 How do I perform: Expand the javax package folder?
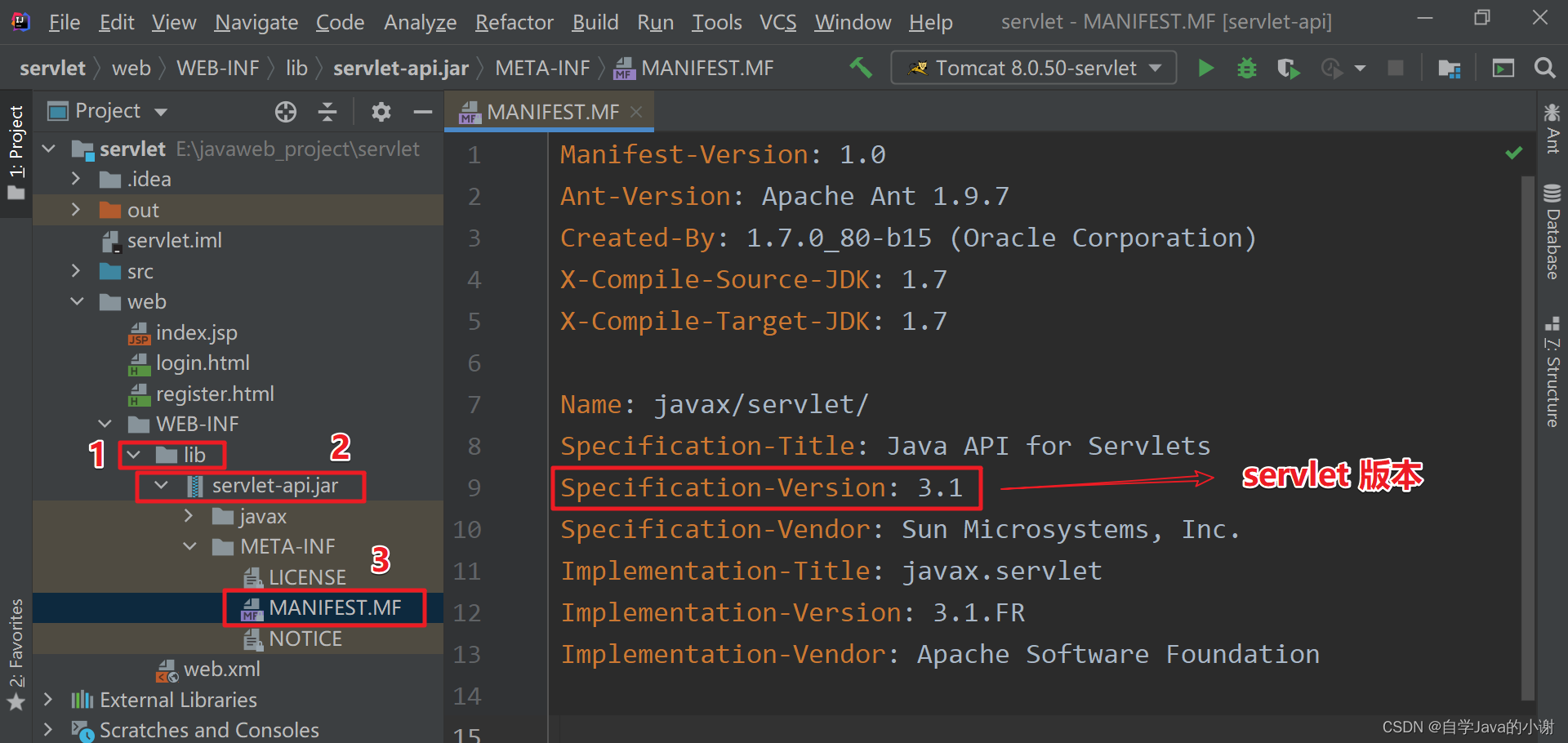click(189, 516)
